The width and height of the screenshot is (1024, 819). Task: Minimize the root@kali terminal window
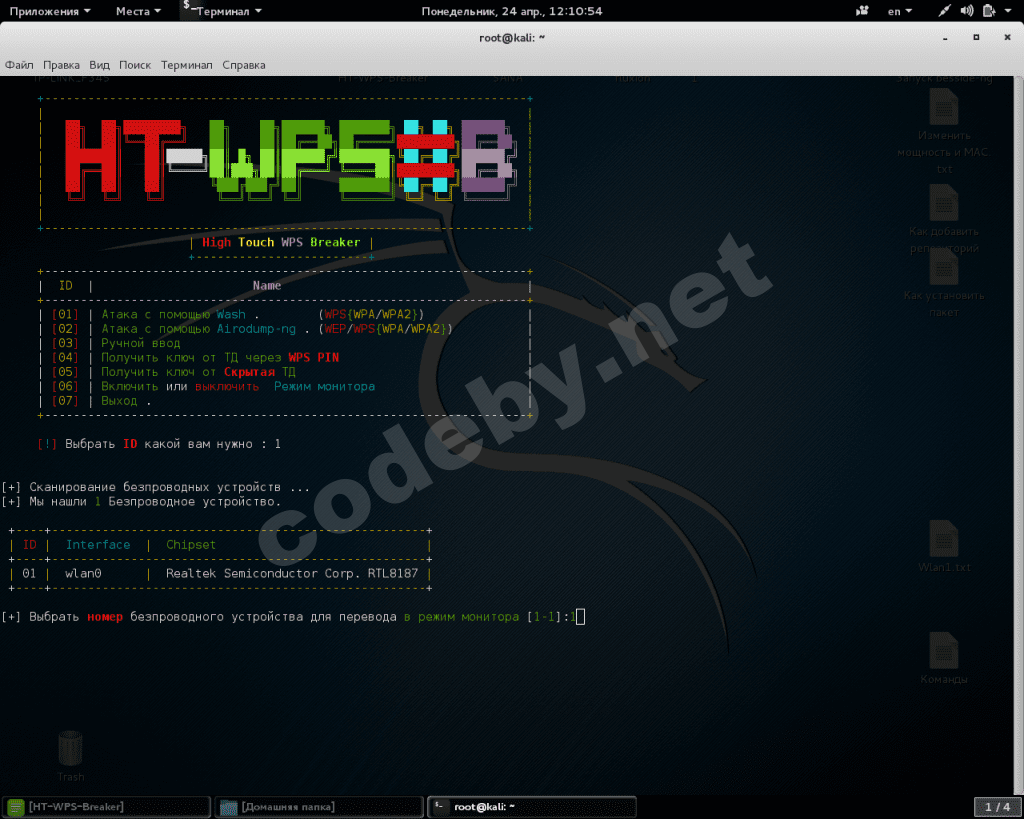point(944,38)
